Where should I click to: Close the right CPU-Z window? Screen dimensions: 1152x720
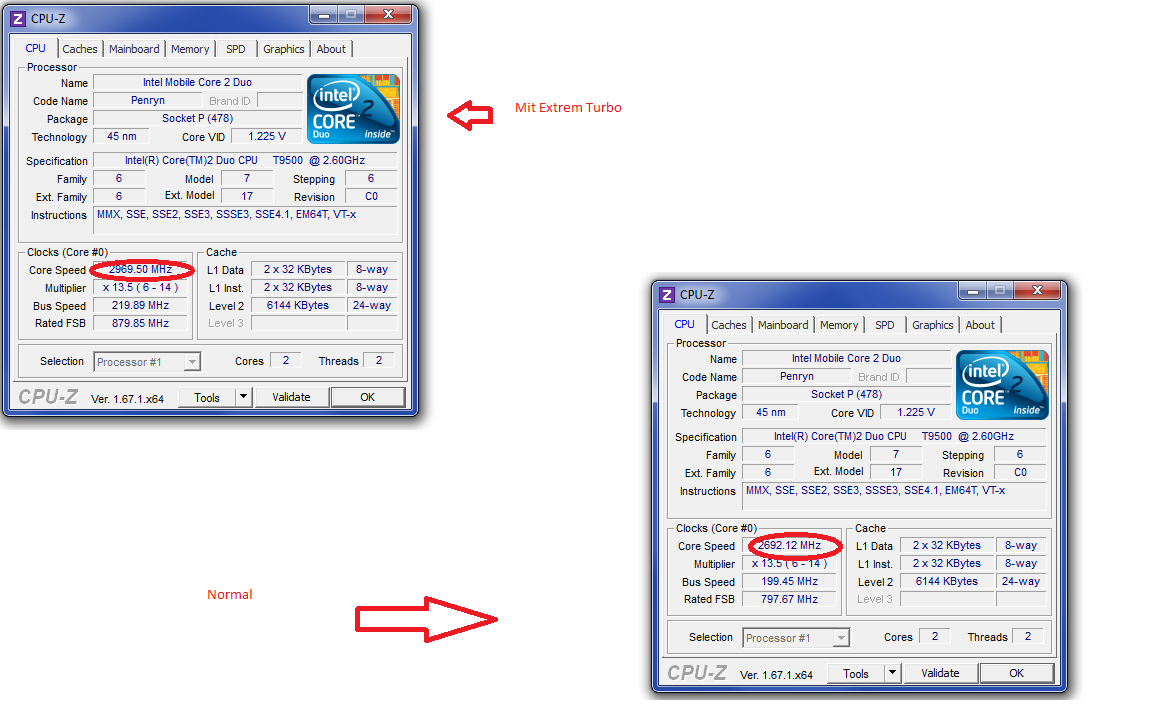click(x=1037, y=290)
